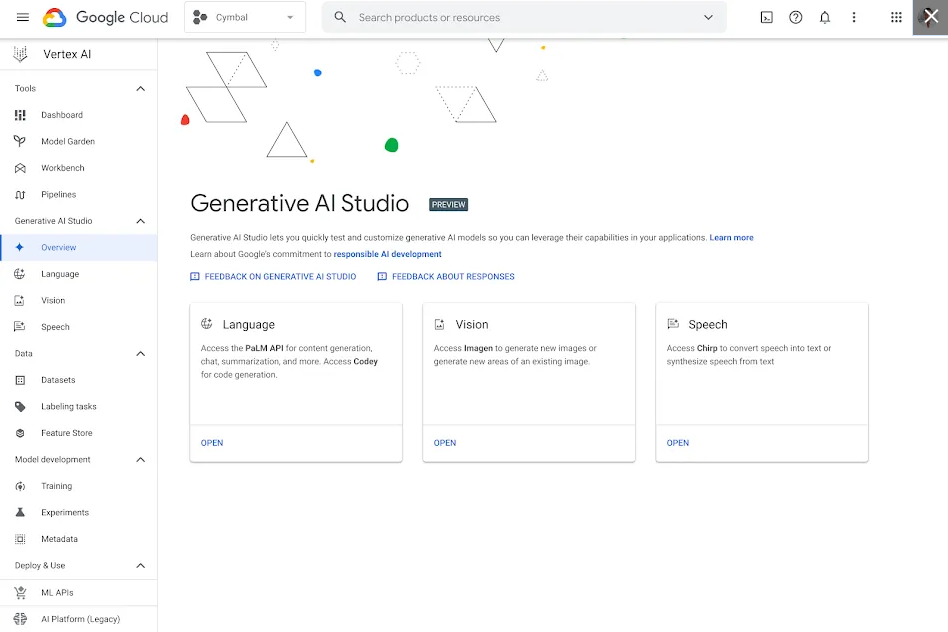Click the Data section label
948x632 pixels.
point(24,354)
